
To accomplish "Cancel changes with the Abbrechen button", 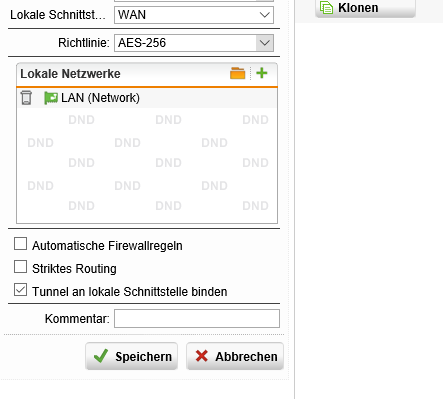I will [x=235, y=356].
